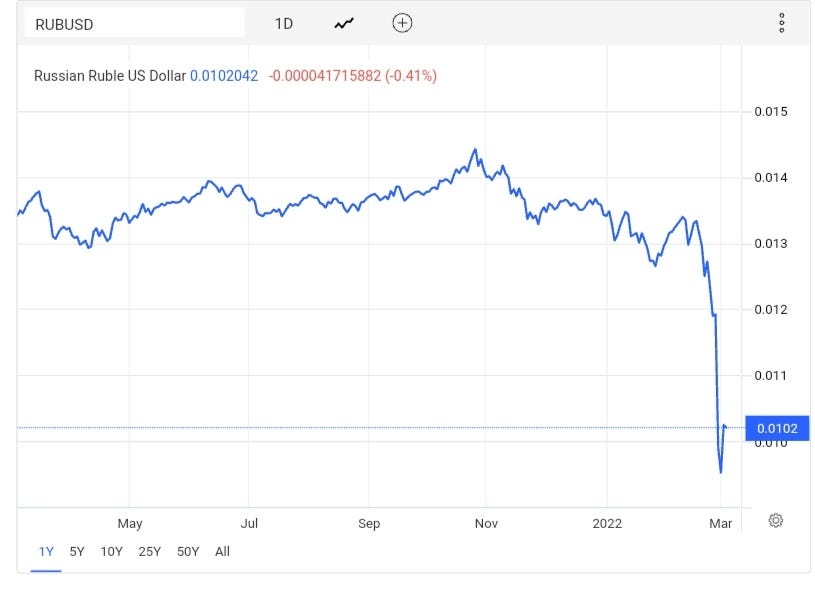
Task: Choose the 50Y time range
Action: pyautogui.click(x=188, y=551)
